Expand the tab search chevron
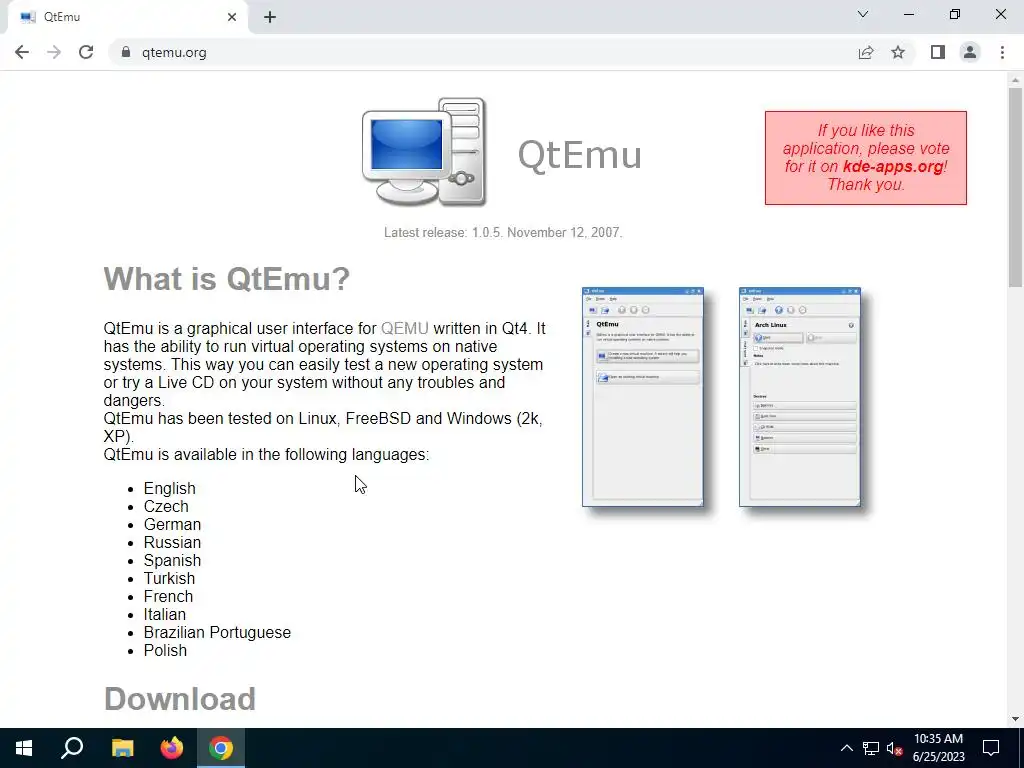The height and width of the screenshot is (768, 1024). click(863, 14)
